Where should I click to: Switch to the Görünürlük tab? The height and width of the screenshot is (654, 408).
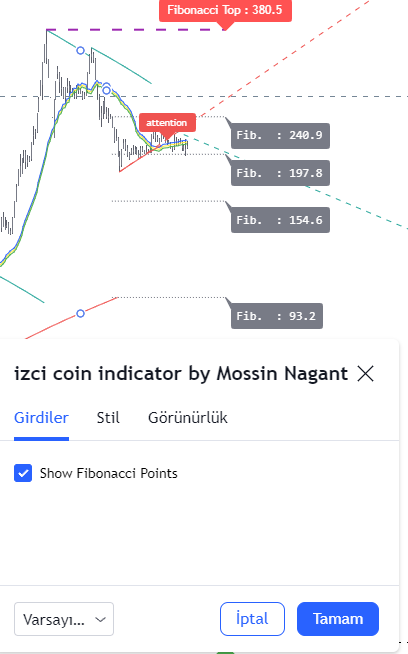(x=188, y=418)
